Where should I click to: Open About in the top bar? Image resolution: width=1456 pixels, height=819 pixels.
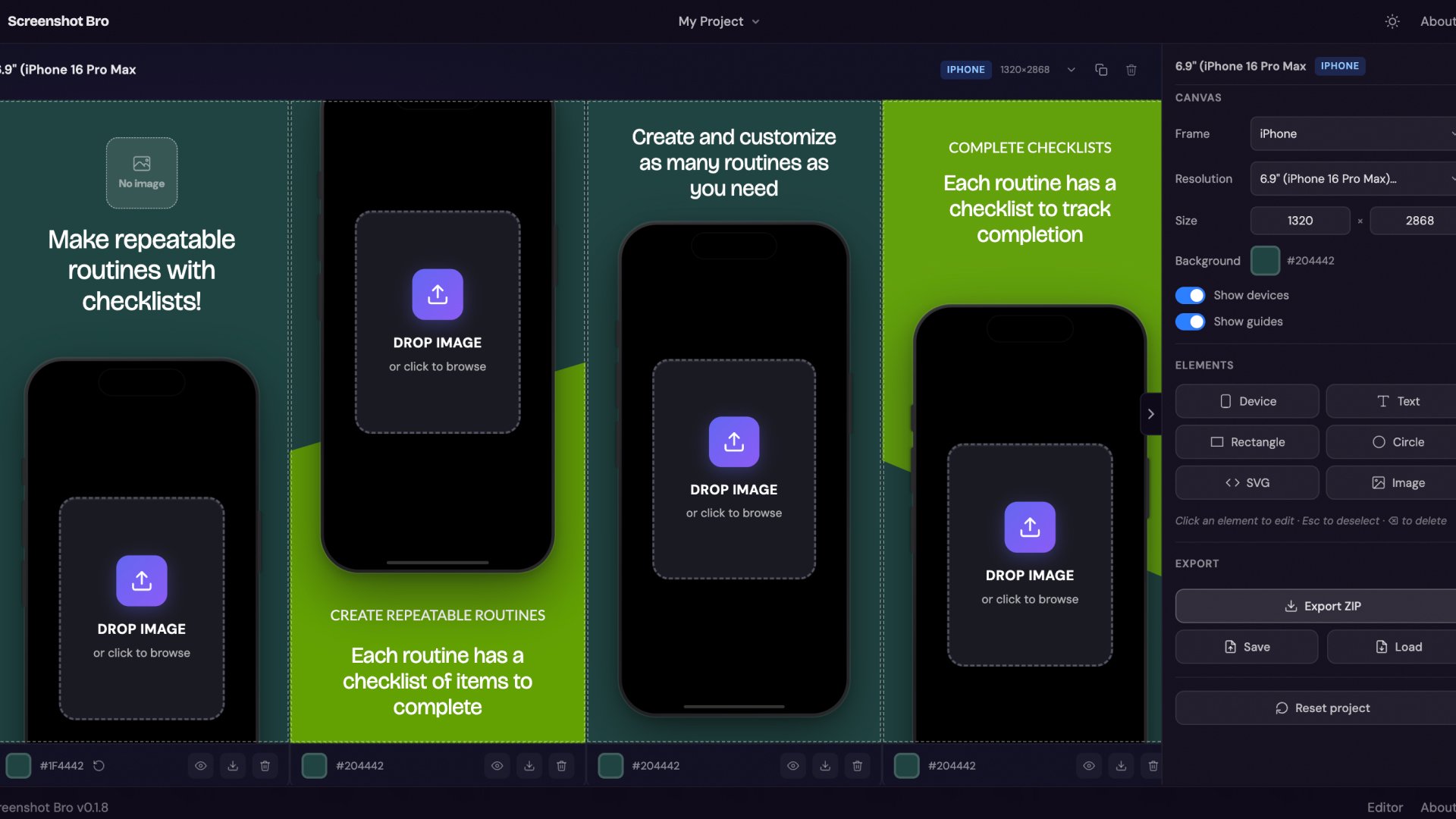click(x=1437, y=21)
